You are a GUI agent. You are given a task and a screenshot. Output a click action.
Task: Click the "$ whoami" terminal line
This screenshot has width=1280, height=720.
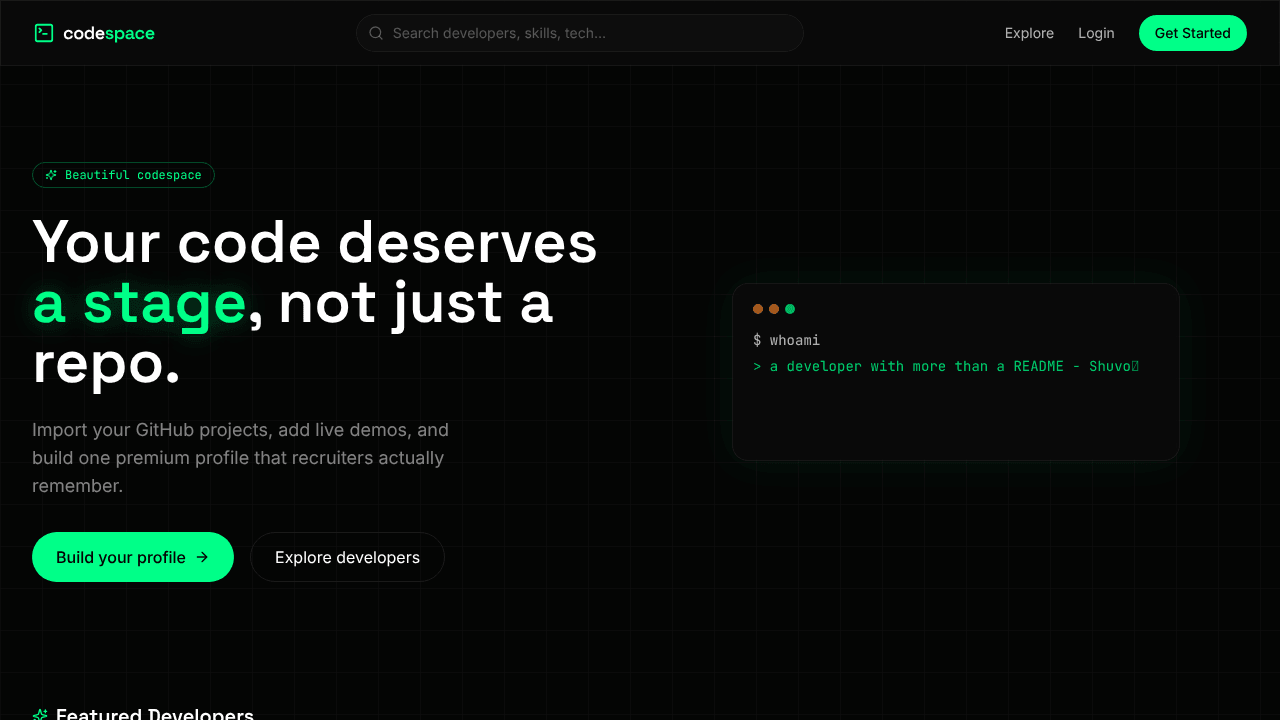pyautogui.click(x=787, y=340)
